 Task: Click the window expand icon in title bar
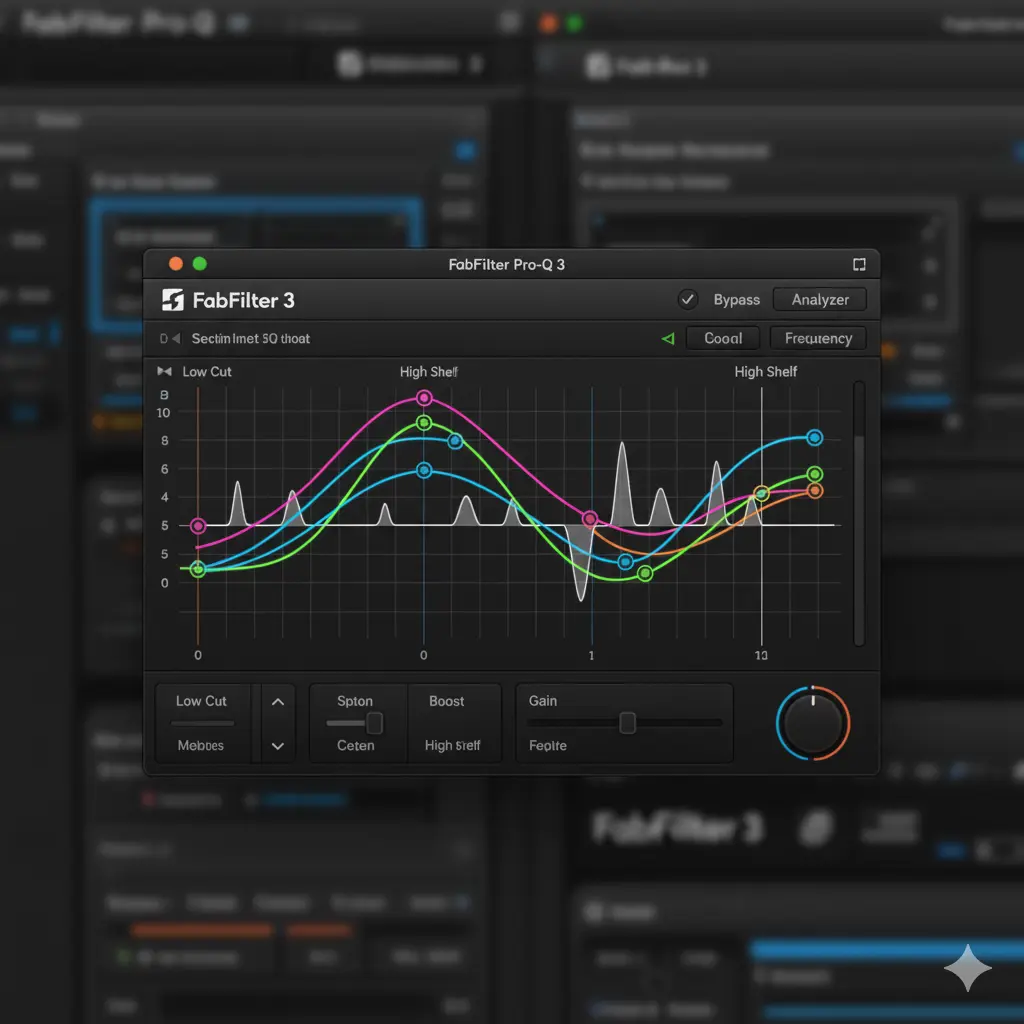(858, 265)
